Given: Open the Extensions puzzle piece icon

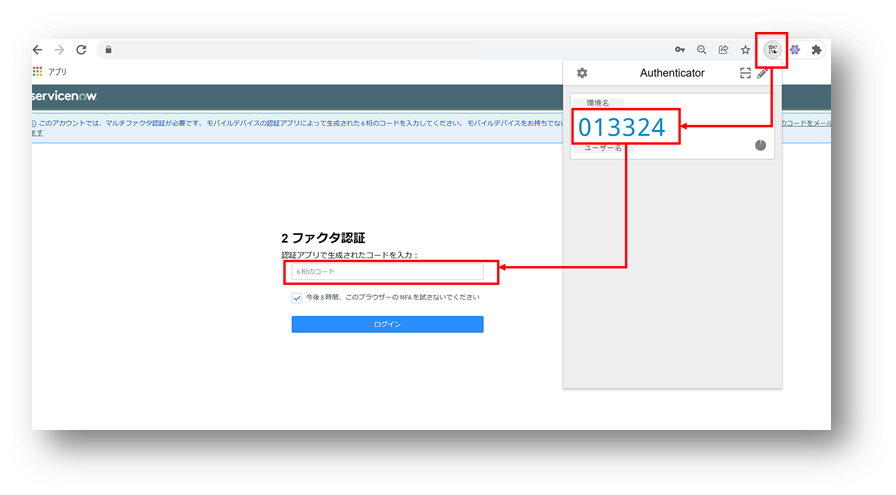Looking at the screenshot, I should pyautogui.click(x=817, y=50).
